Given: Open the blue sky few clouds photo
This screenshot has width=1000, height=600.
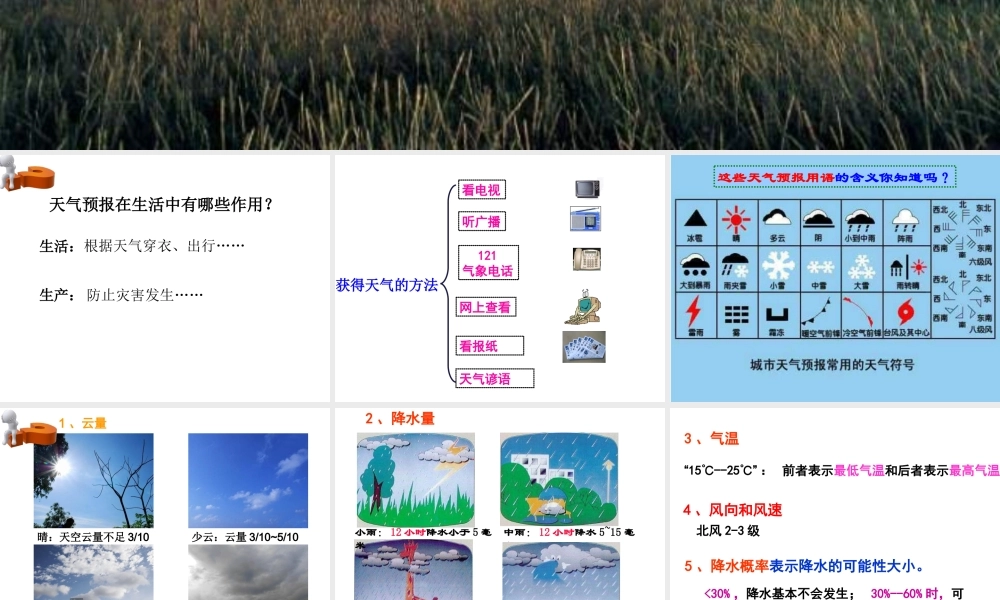Looking at the screenshot, I should pos(248,481).
